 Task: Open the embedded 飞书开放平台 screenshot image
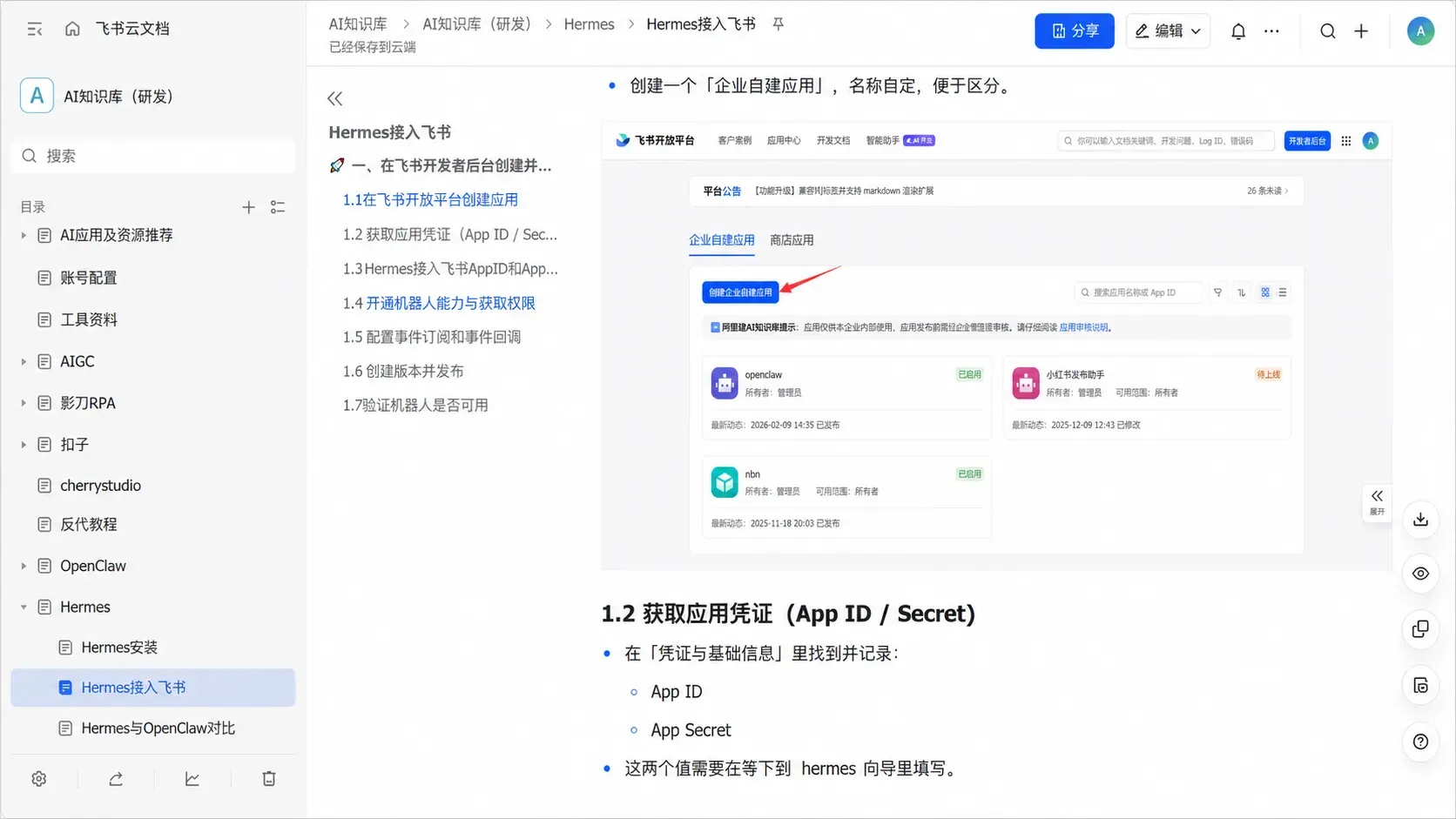click(996, 346)
